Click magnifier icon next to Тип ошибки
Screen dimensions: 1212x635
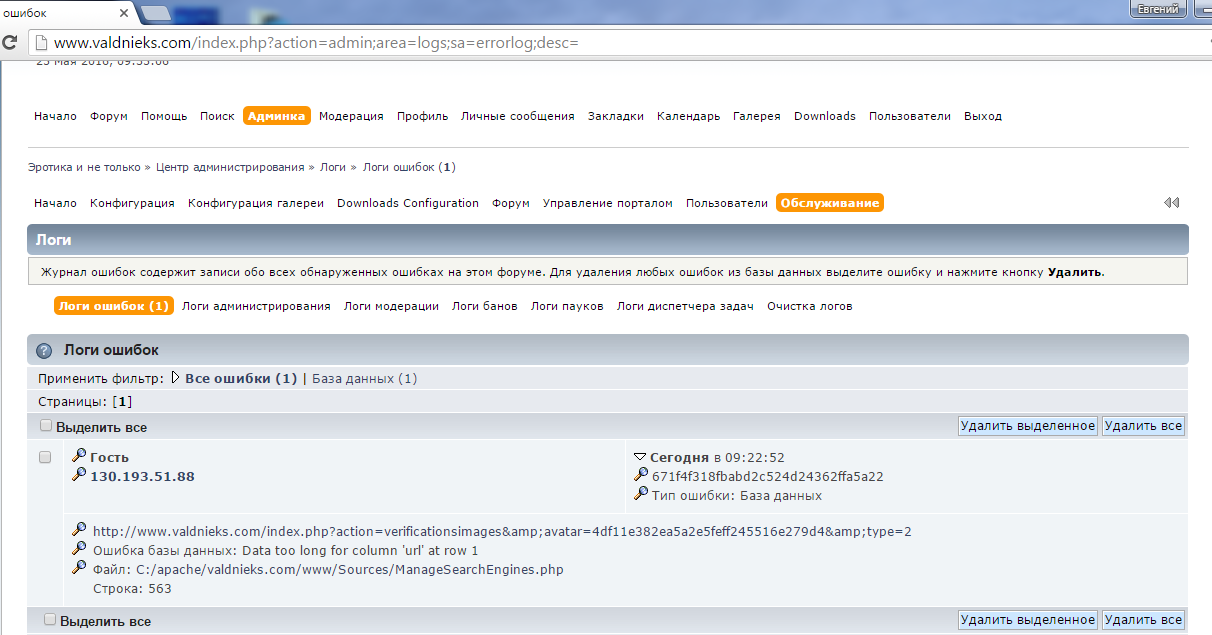[x=641, y=494]
